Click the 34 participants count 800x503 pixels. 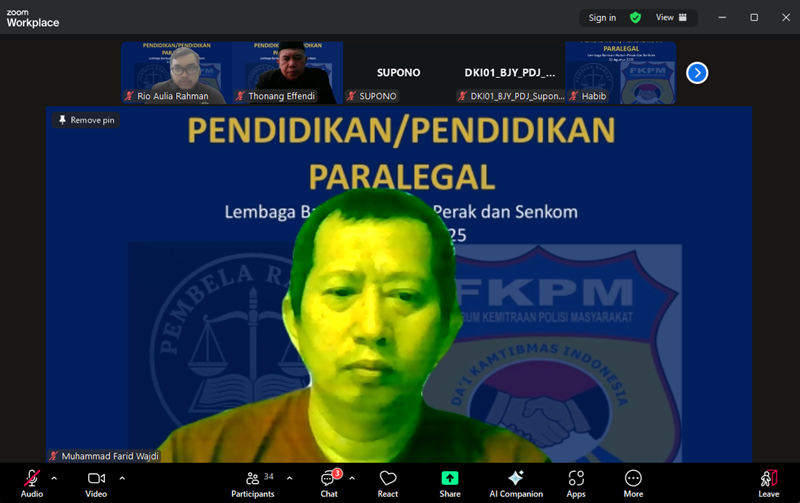coord(269,476)
